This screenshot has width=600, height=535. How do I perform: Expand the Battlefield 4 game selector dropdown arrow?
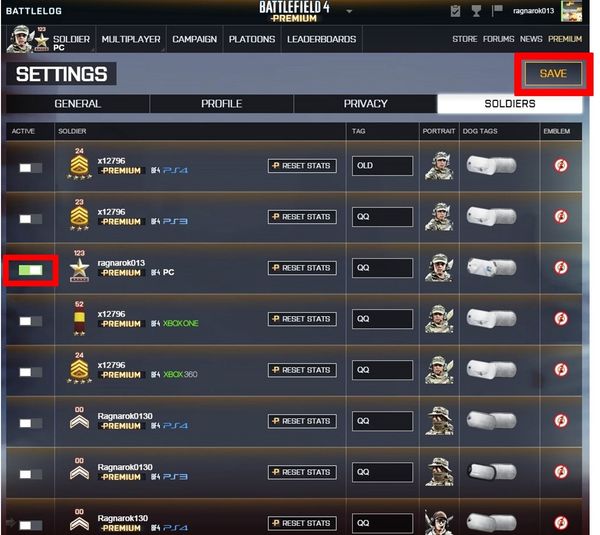(349, 11)
